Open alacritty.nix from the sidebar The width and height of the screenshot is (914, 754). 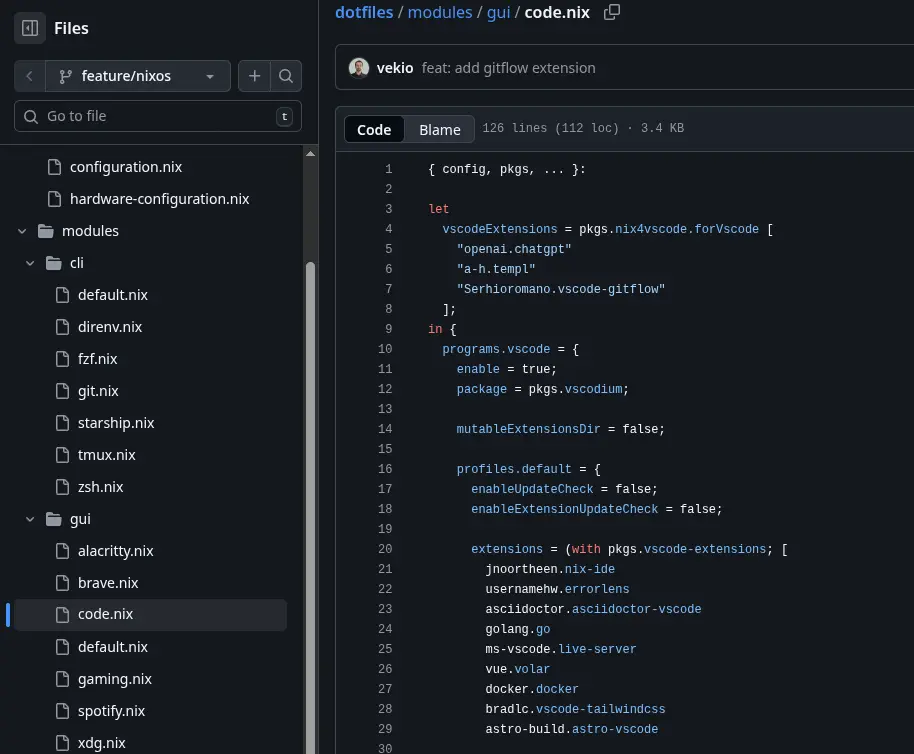pos(117,550)
